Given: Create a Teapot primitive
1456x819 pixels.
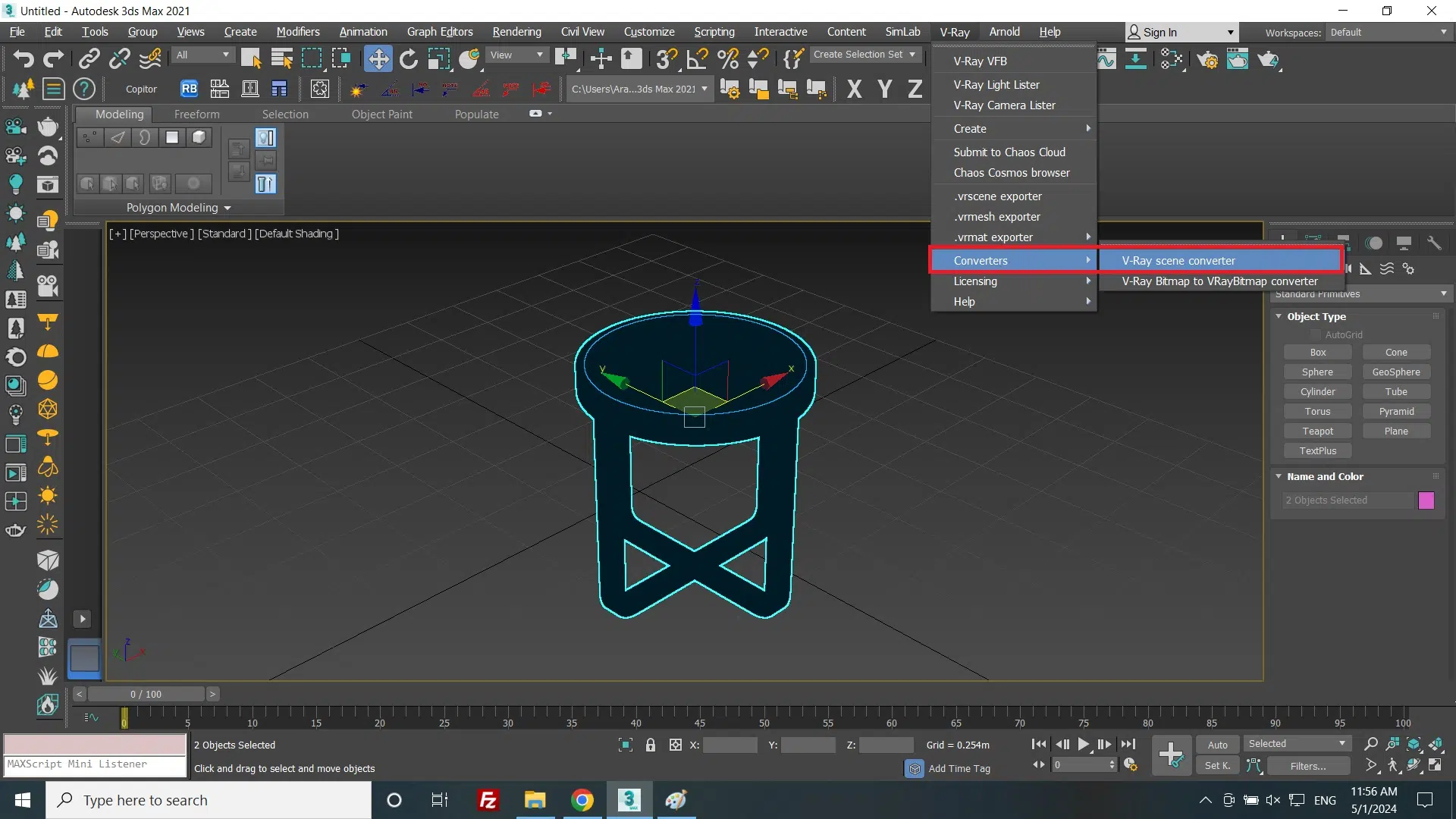Looking at the screenshot, I should pos(1317,431).
